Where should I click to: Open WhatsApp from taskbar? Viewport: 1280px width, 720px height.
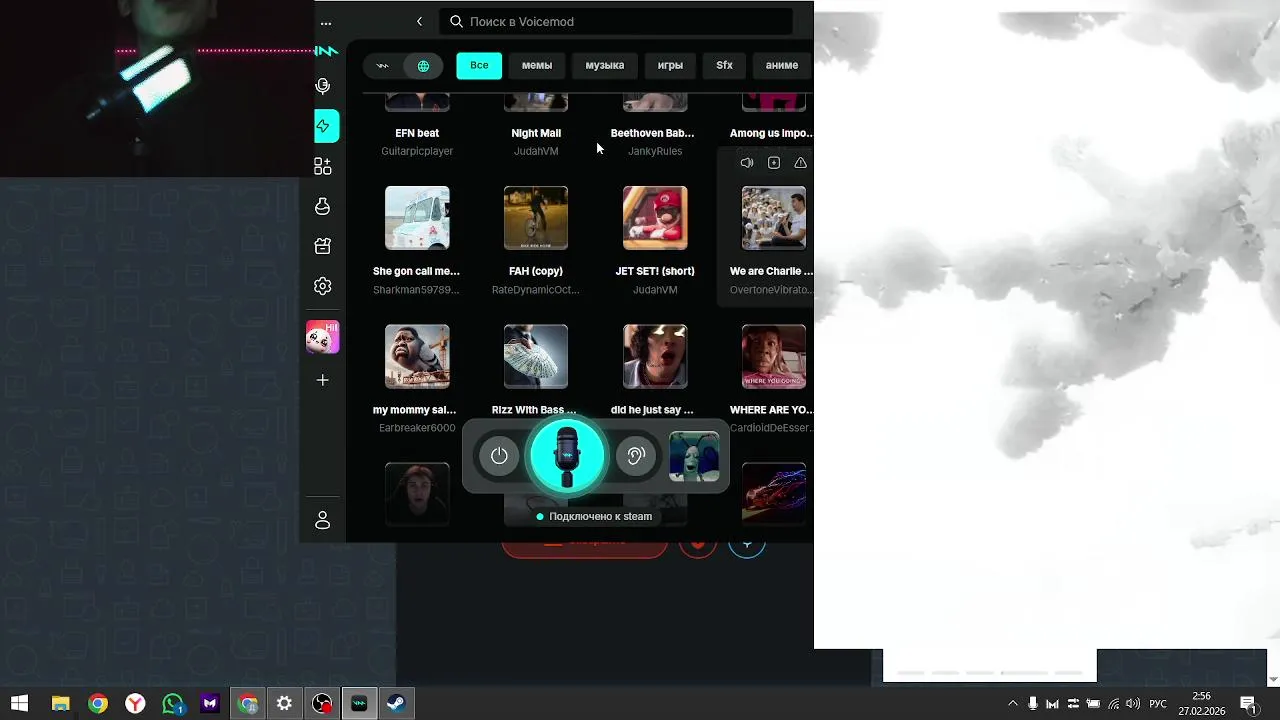173,704
